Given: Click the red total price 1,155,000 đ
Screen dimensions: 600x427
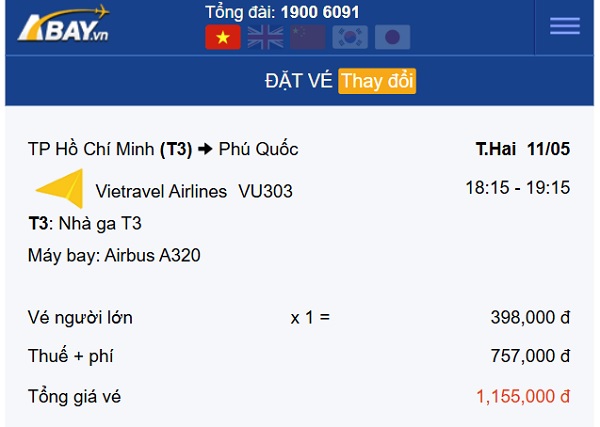Looking at the screenshot, I should click(523, 396).
